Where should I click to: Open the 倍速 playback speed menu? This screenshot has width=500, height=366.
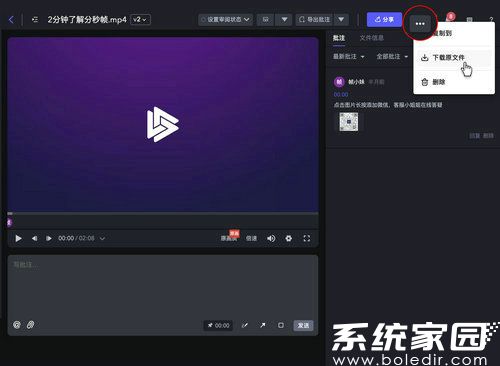(x=251, y=238)
